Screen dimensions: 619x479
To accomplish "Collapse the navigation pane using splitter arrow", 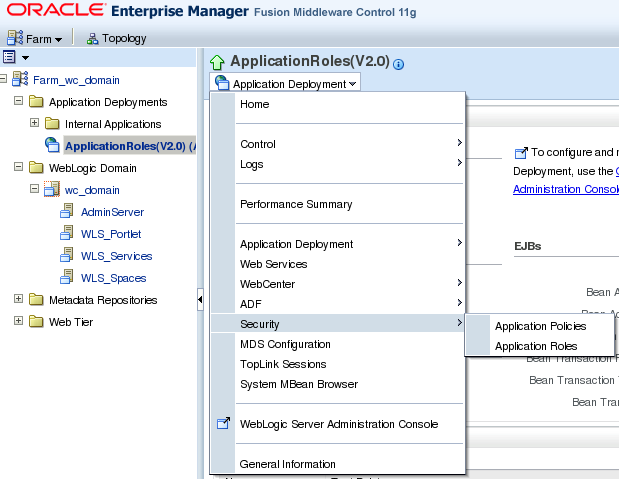I will [200, 299].
